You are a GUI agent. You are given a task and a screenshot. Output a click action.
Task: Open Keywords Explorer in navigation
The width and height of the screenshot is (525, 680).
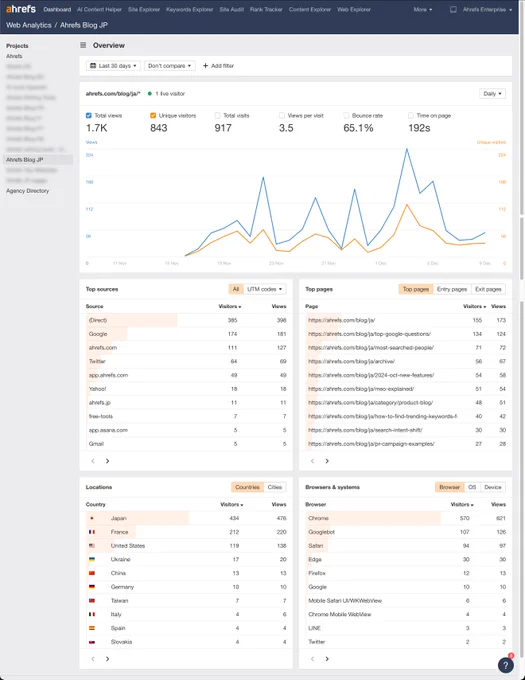(189, 9)
